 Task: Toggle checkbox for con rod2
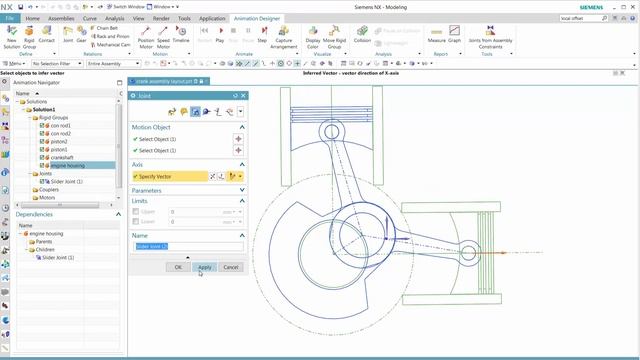42,133
